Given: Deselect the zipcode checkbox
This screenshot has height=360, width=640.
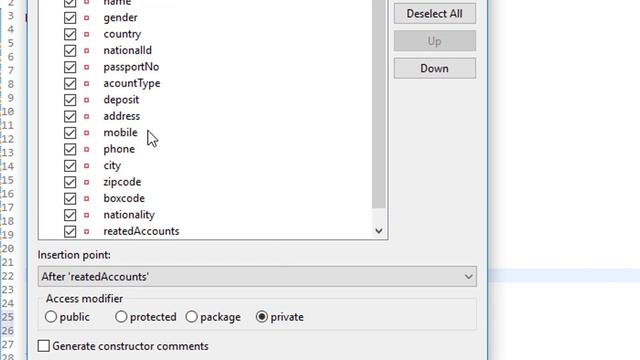Looking at the screenshot, I should click(x=70, y=182).
